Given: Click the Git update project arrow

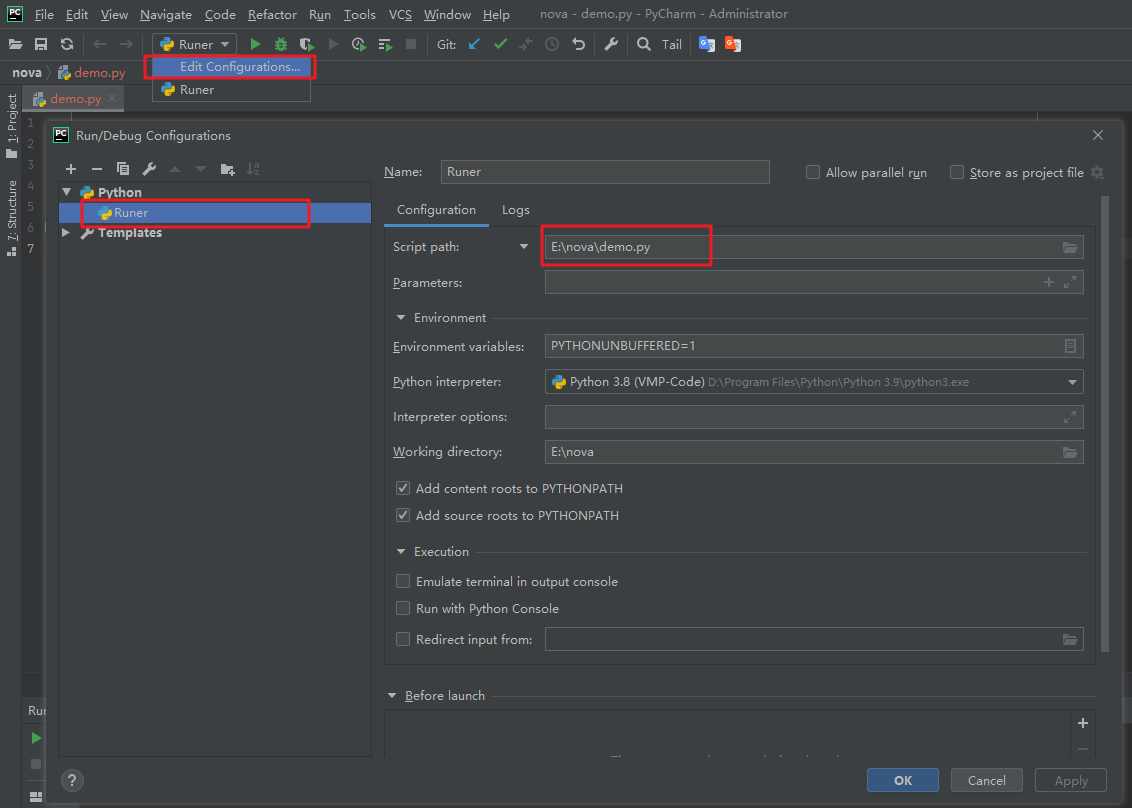Looking at the screenshot, I should [x=474, y=44].
